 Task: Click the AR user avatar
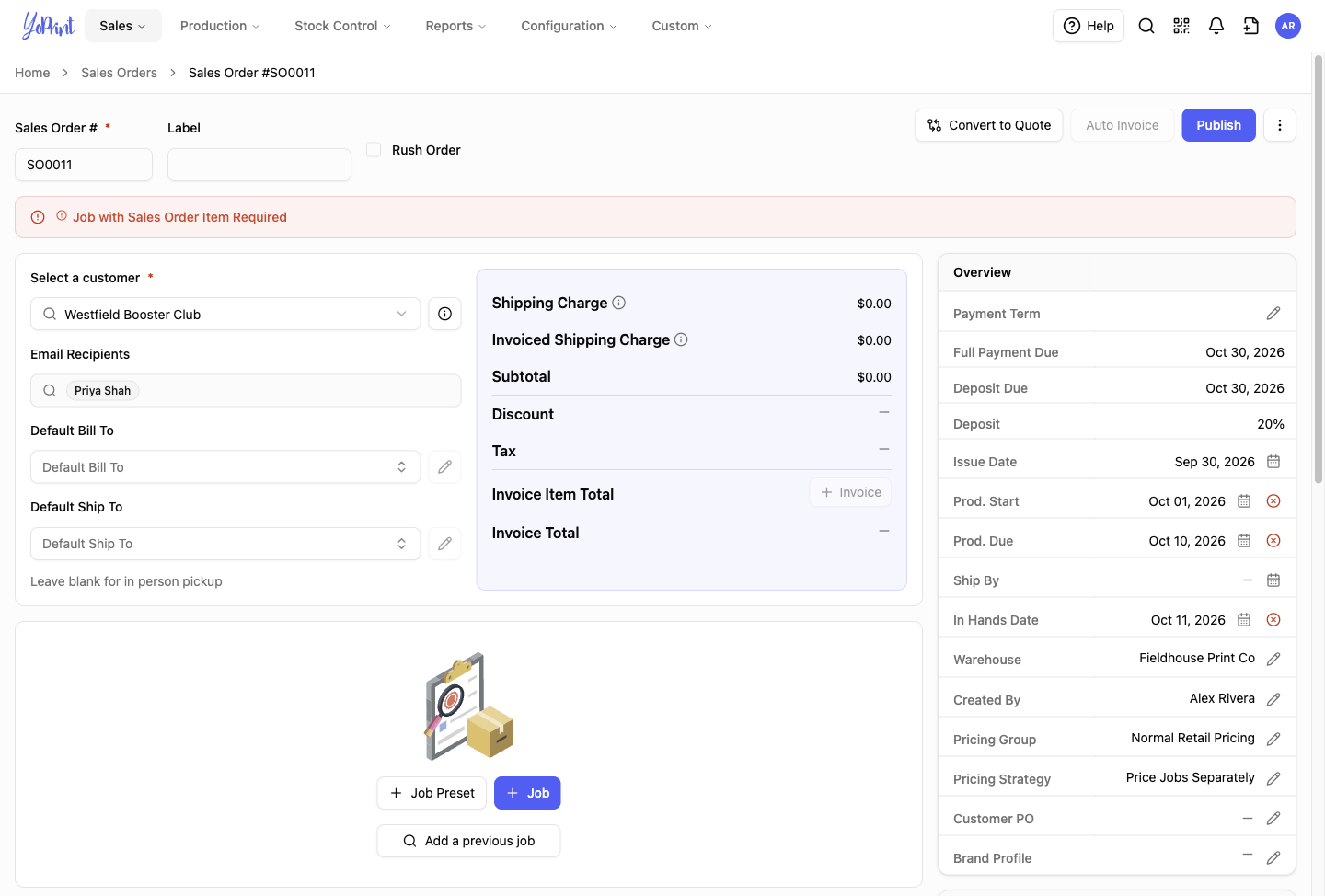pos(1288,26)
